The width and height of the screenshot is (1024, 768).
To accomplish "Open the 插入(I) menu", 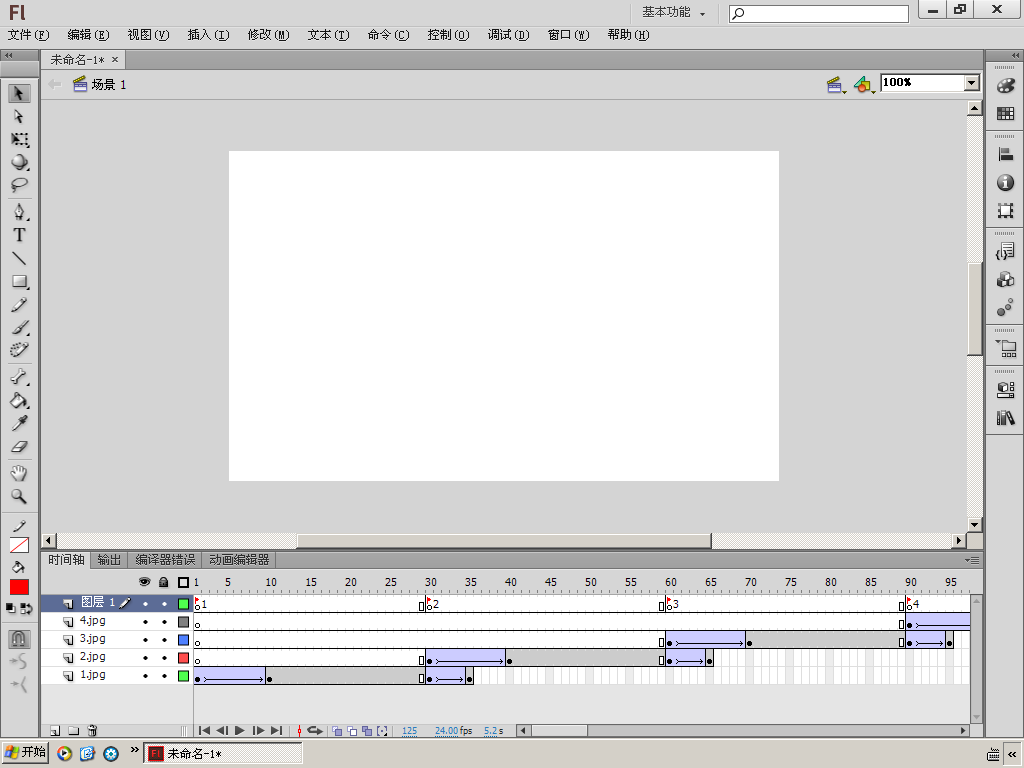I will pyautogui.click(x=208, y=35).
